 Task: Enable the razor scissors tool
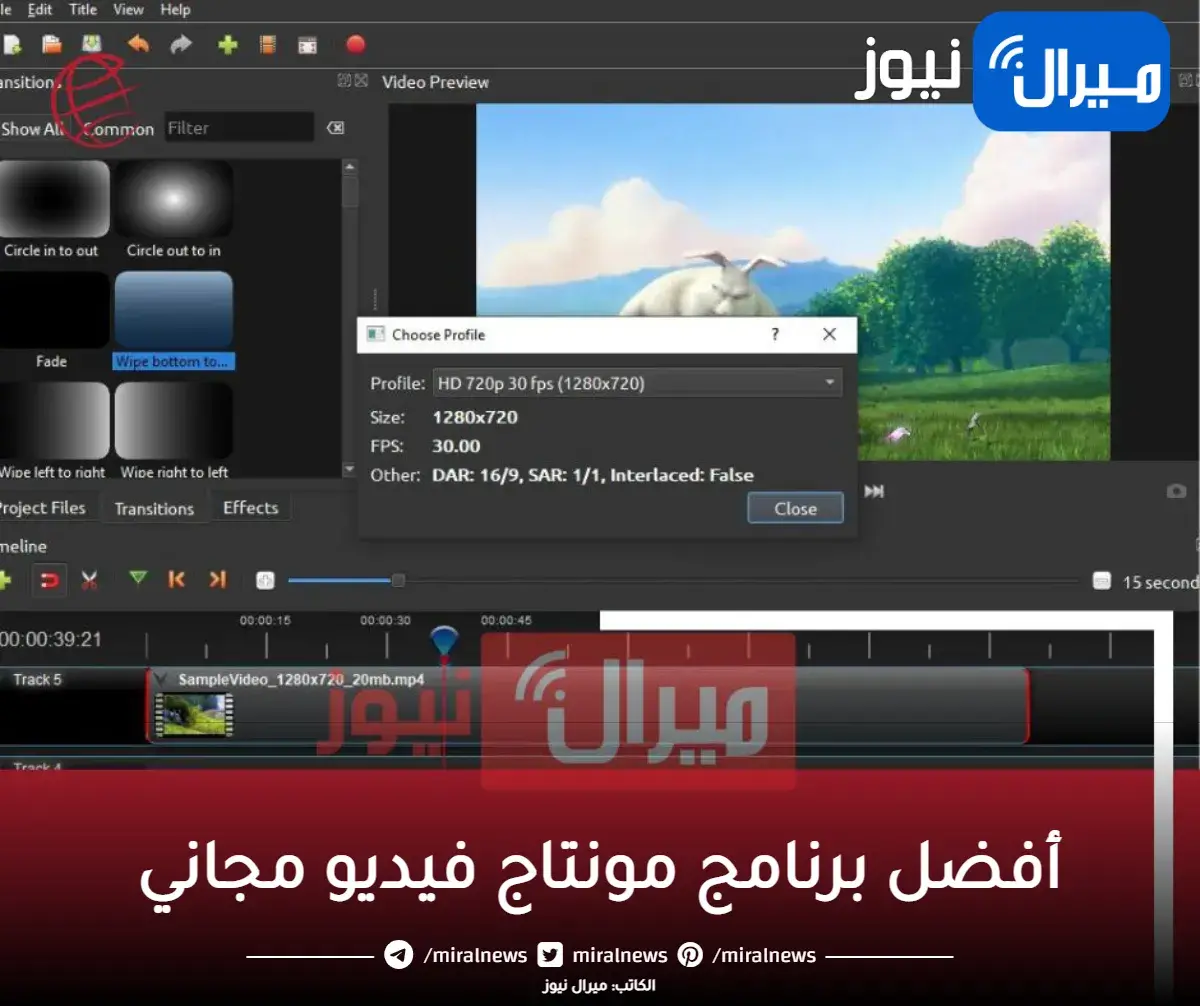(x=89, y=579)
